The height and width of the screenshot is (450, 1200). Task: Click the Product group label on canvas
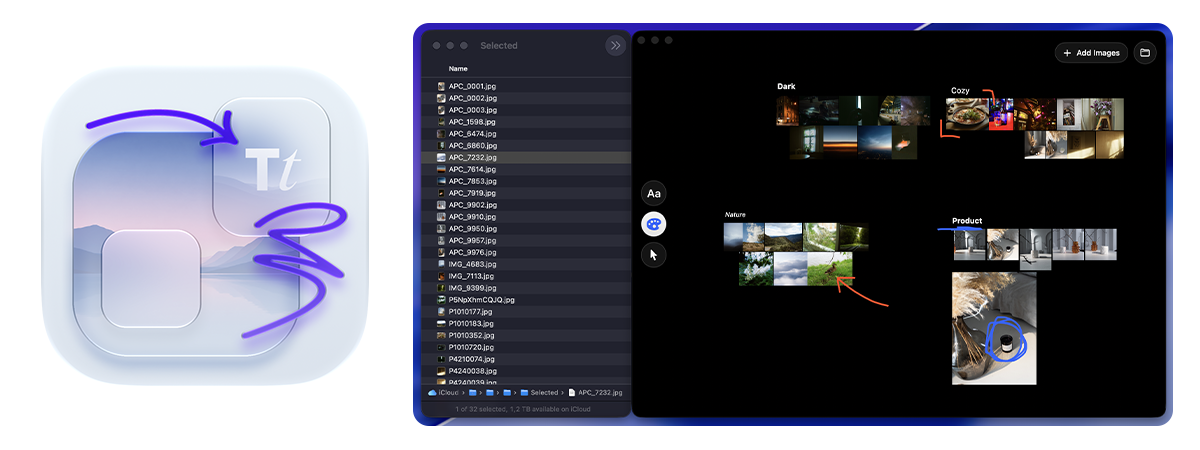[x=967, y=221]
